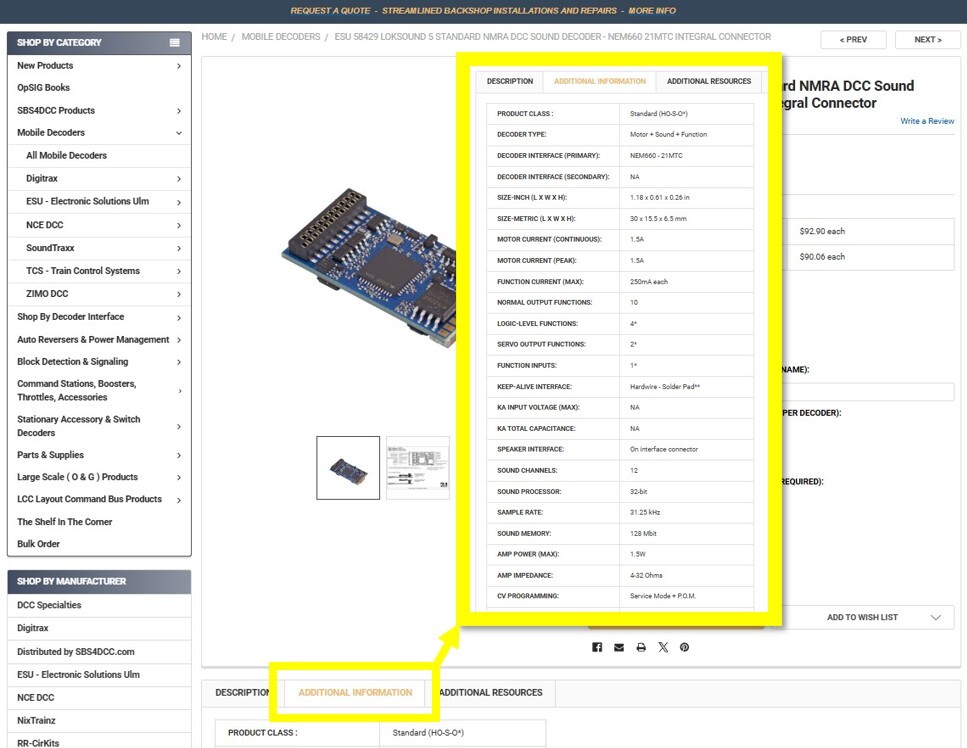The width and height of the screenshot is (967, 748).
Task: Open DCC Specialties manufacturer
Action: (x=49, y=605)
